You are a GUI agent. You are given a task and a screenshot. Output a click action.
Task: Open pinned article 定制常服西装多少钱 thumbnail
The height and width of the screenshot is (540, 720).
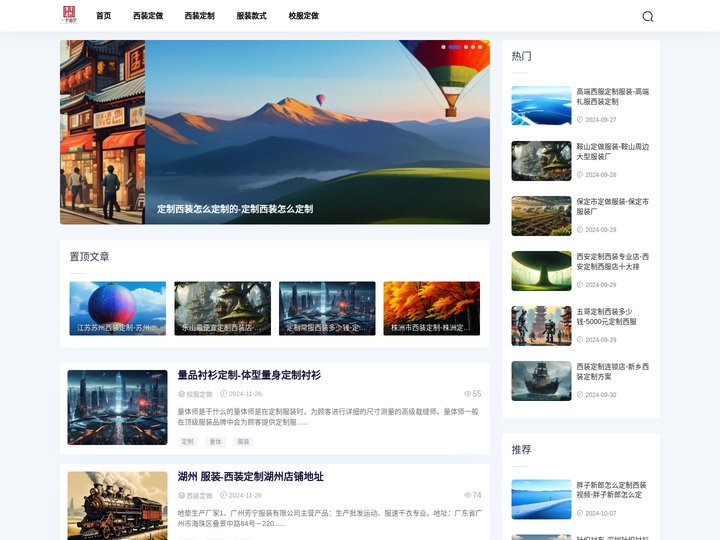coord(327,308)
